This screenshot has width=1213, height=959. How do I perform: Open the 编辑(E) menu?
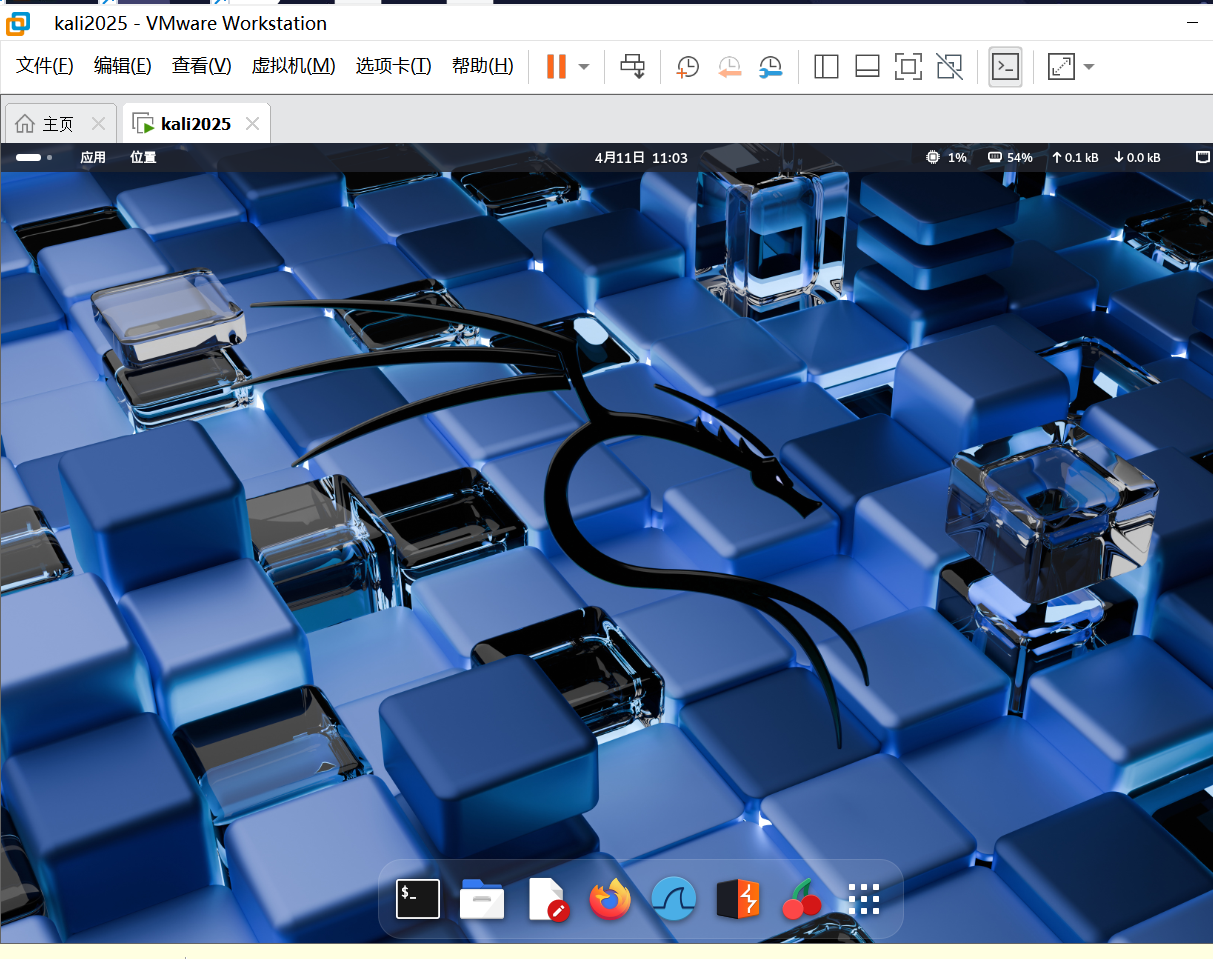[122, 66]
